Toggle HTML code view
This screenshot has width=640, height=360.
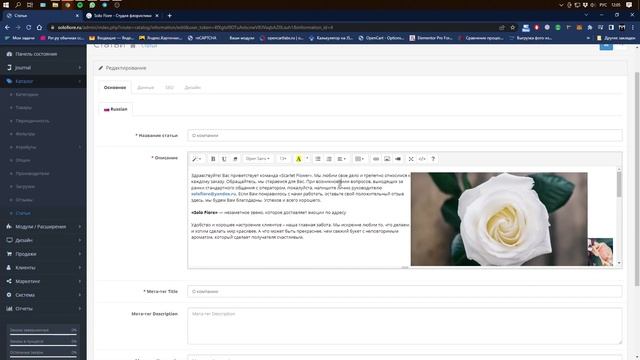(x=422, y=159)
